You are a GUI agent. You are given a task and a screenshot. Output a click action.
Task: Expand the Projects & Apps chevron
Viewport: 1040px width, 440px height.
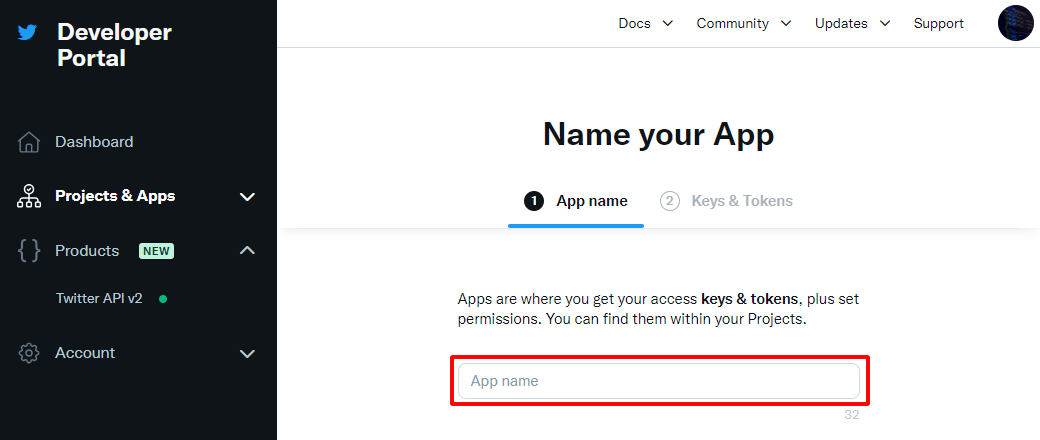[247, 197]
